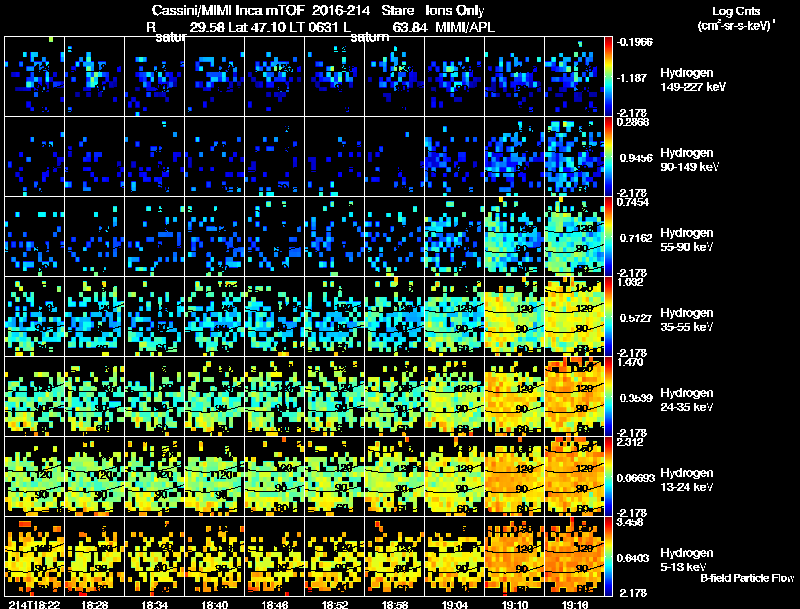Click the color bar for Hydrogen 149-227 keV
The height and width of the screenshot is (609, 800).
click(x=610, y=77)
